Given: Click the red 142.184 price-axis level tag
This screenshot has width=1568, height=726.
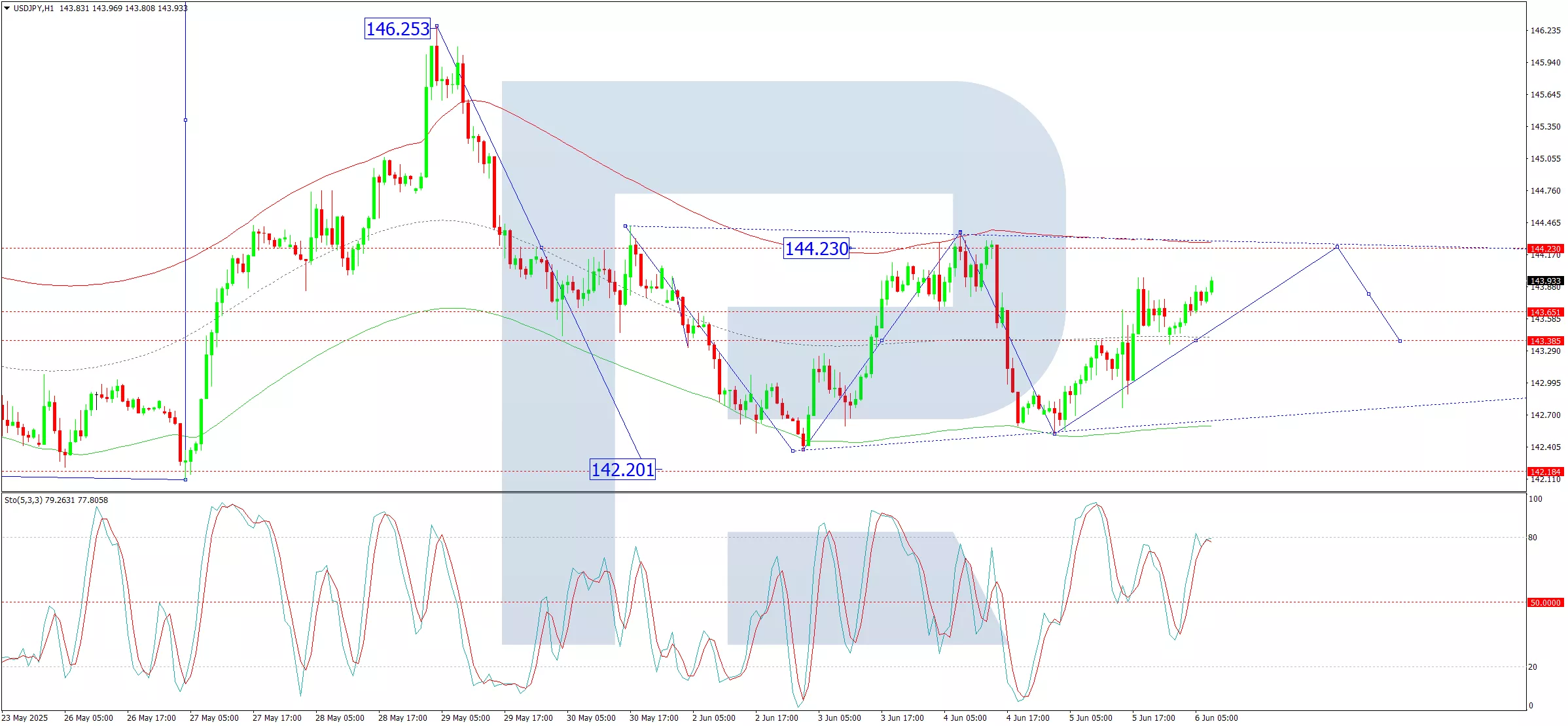Looking at the screenshot, I should coord(1545,472).
